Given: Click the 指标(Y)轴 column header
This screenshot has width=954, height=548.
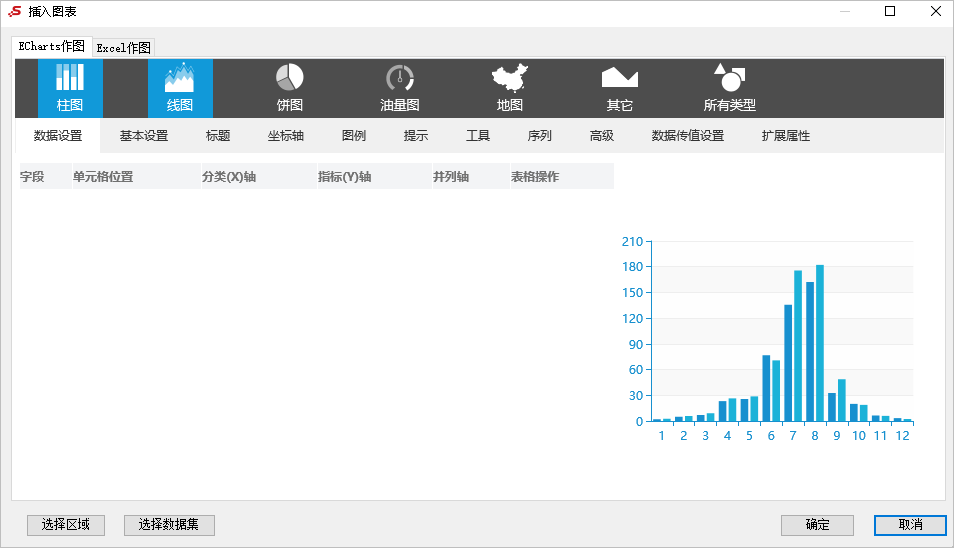Looking at the screenshot, I should tap(375, 176).
